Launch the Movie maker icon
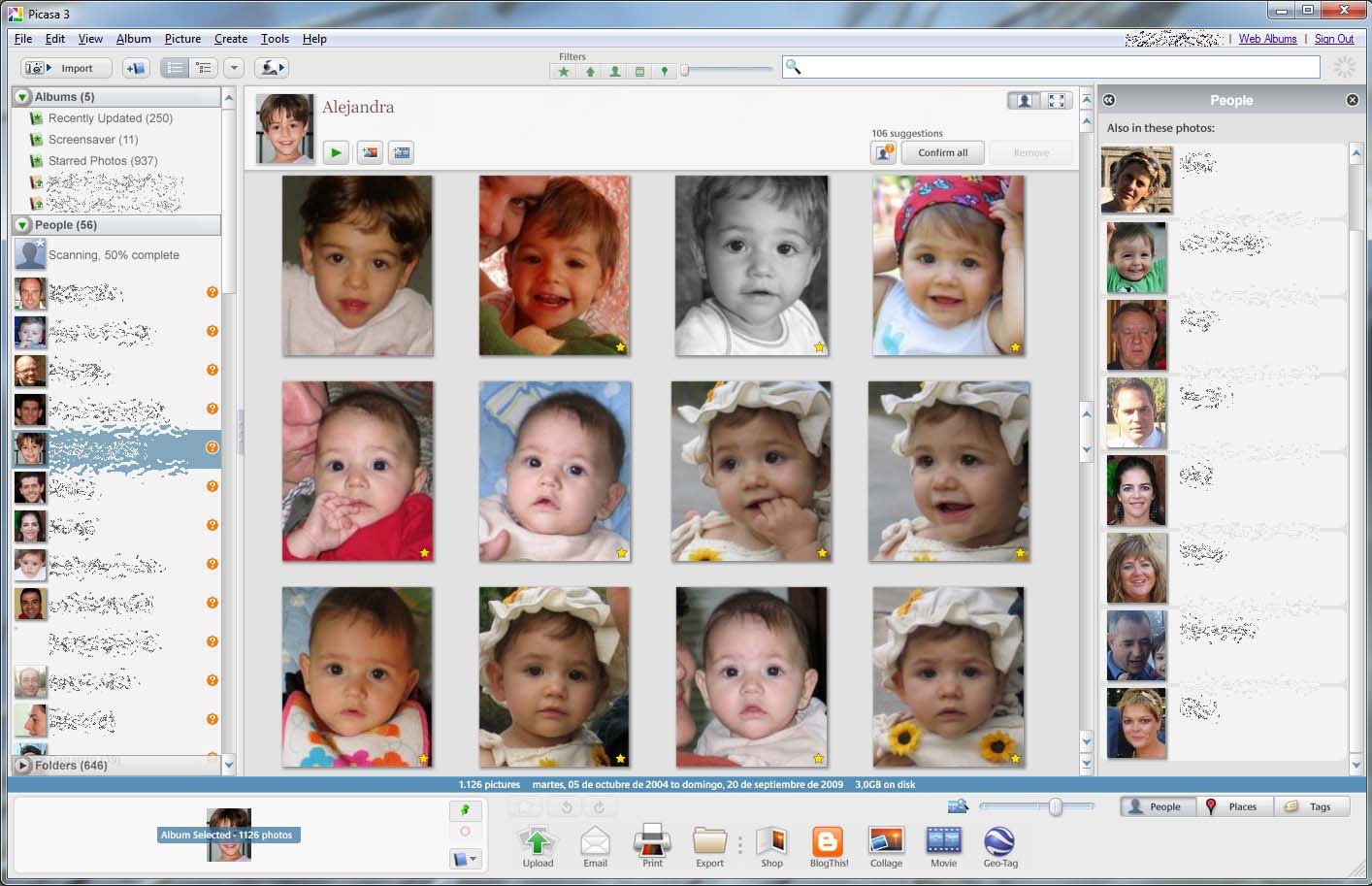The image size is (1372, 886). tap(942, 844)
